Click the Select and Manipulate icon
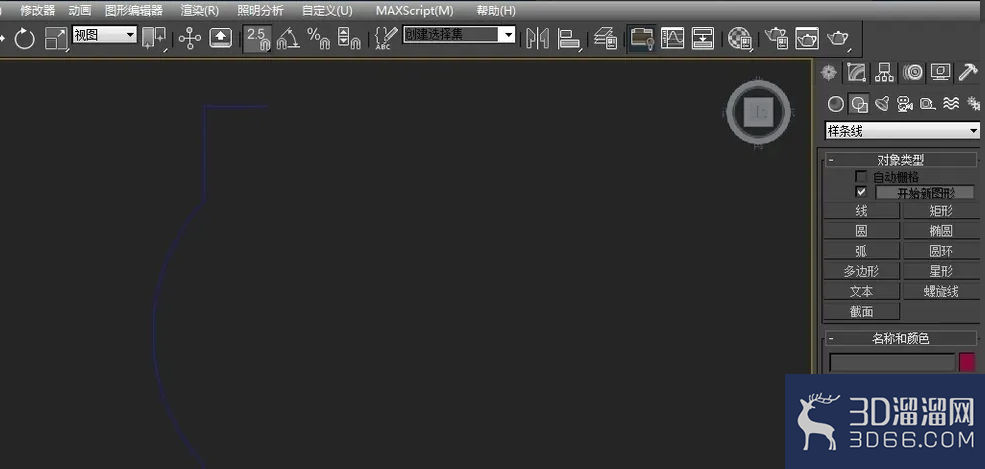 (x=189, y=38)
